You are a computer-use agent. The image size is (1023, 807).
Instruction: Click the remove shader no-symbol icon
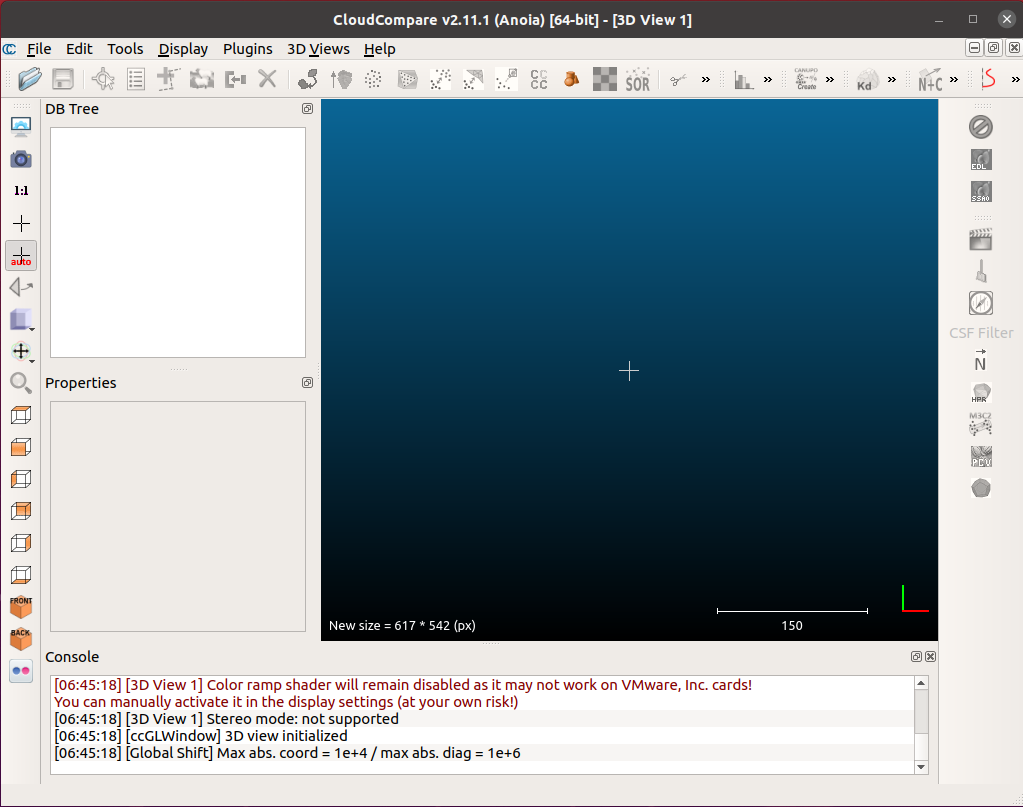pyautogui.click(x=981, y=127)
